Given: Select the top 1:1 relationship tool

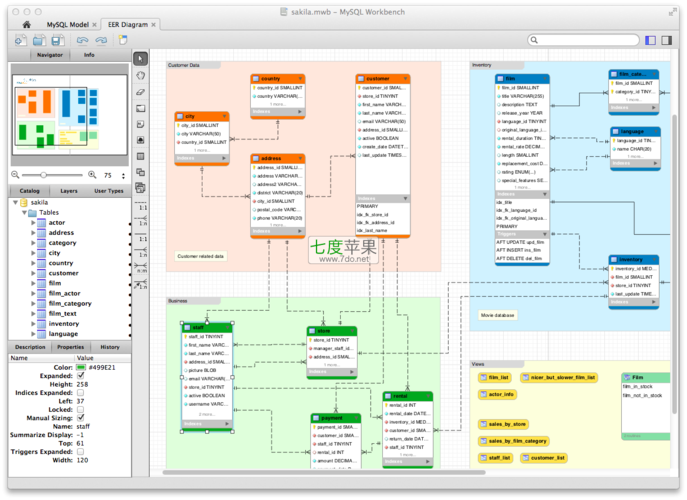Looking at the screenshot, I should pos(142,206).
